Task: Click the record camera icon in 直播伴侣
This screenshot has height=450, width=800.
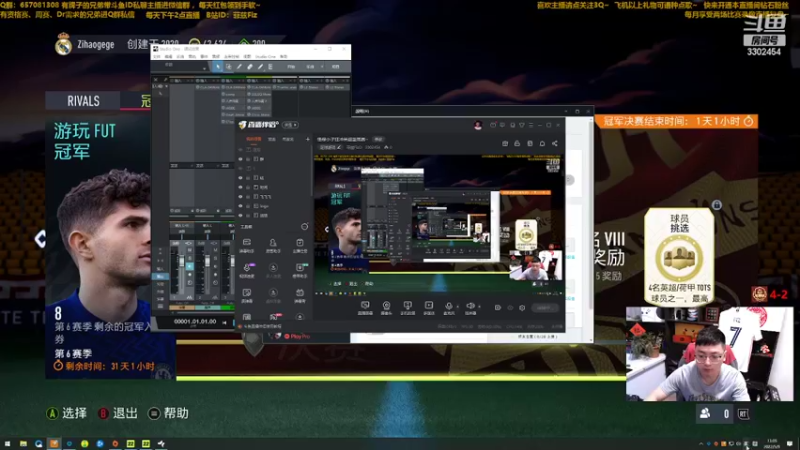Action: click(x=497, y=308)
